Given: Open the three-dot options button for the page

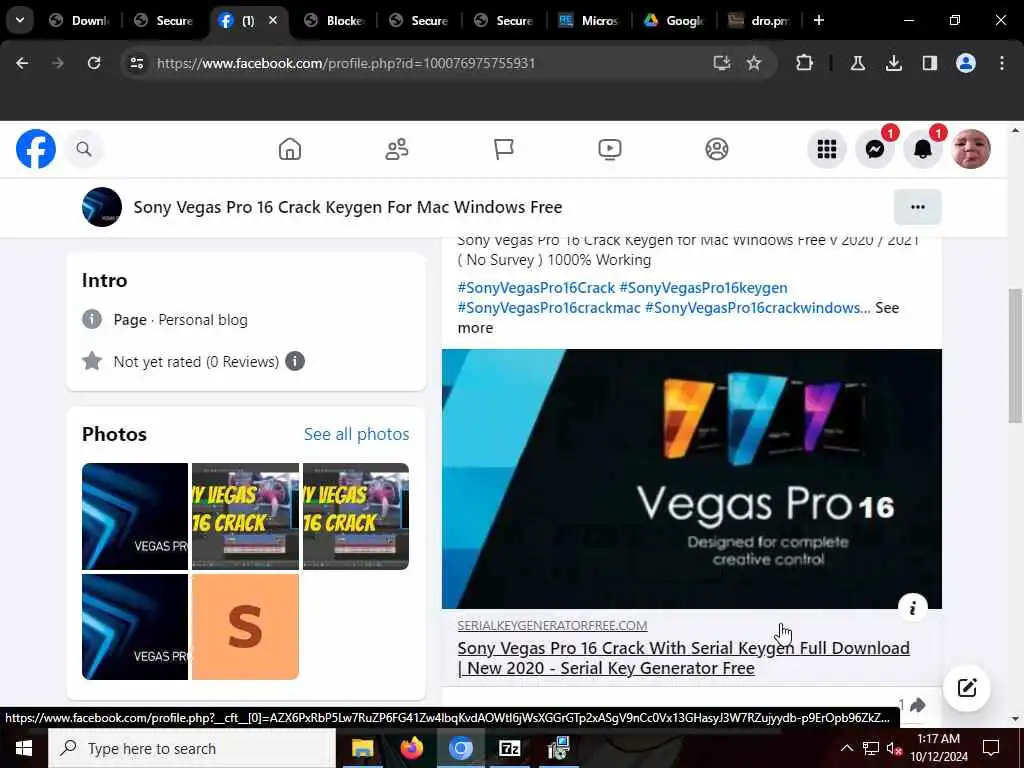Looking at the screenshot, I should (918, 207).
